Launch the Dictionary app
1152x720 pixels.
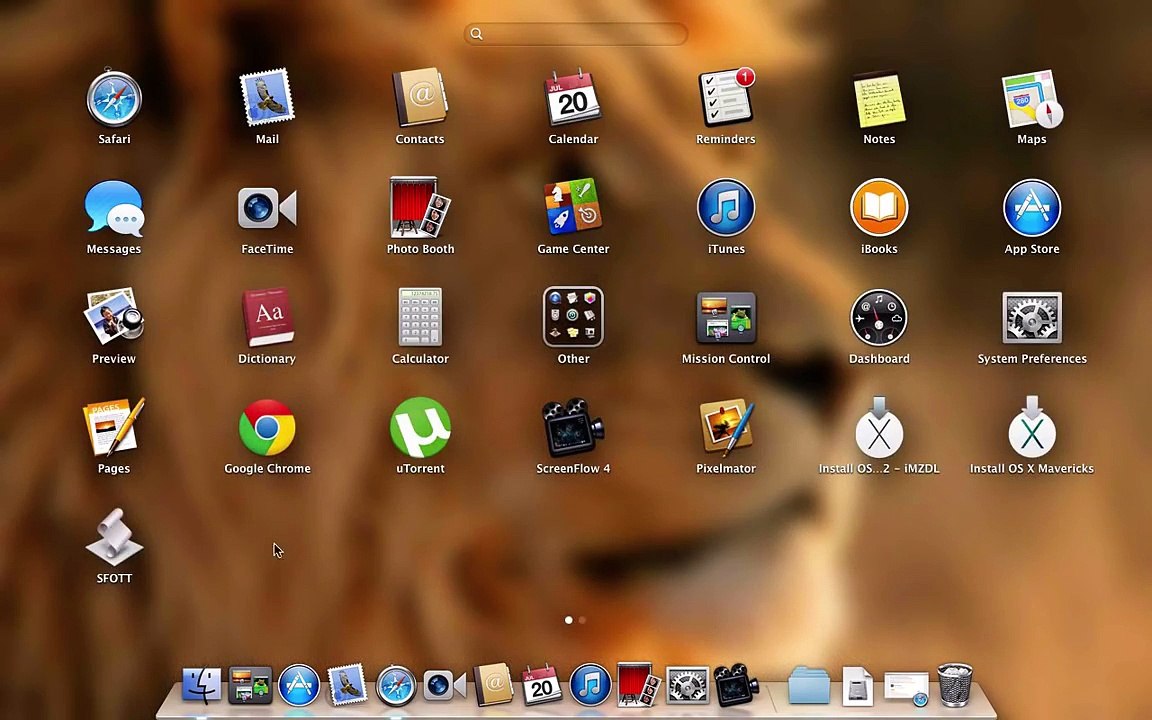267,317
